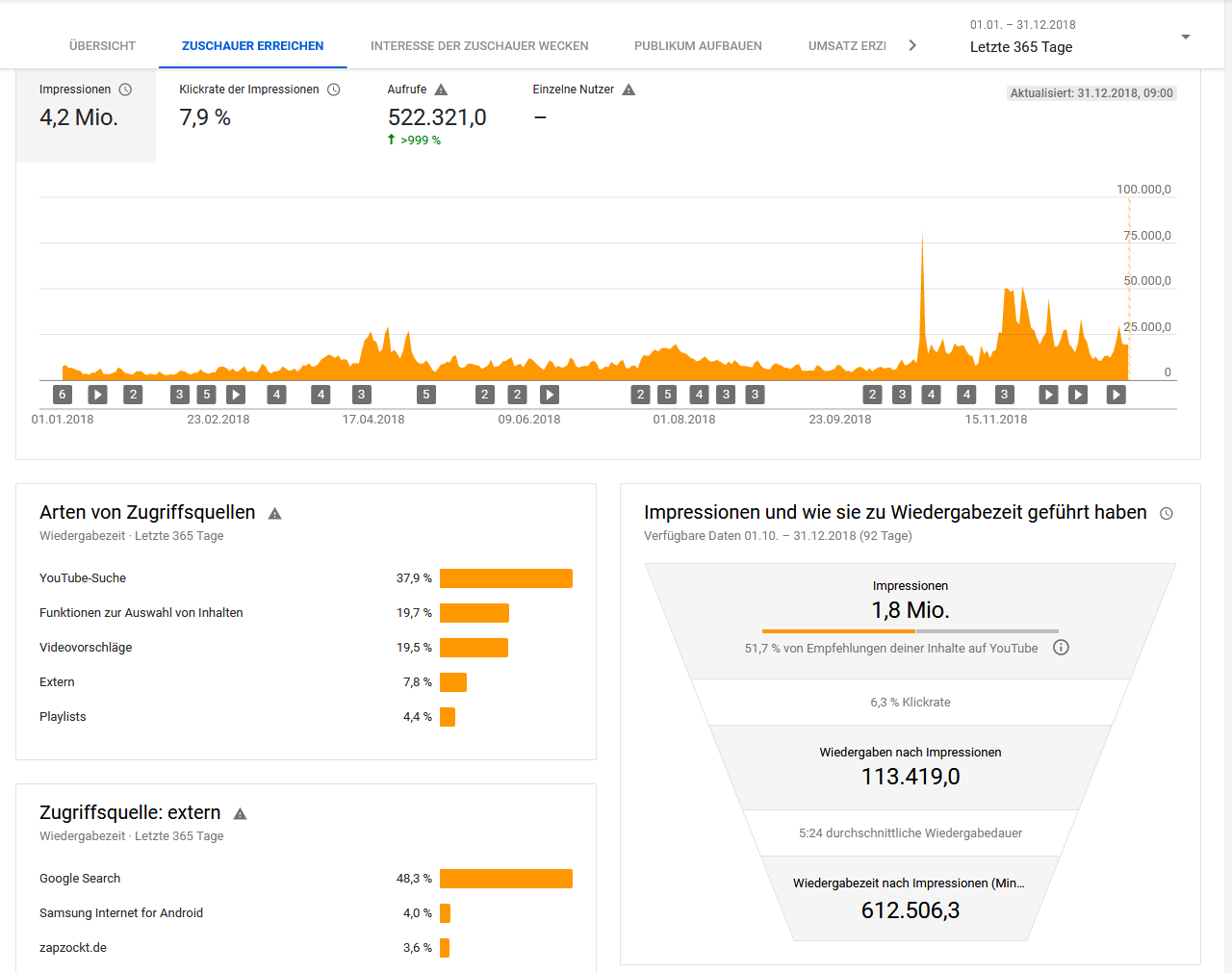Click warning triangle beside Einzelne Nutzer
The width and height of the screenshot is (1232, 973).
[629, 90]
